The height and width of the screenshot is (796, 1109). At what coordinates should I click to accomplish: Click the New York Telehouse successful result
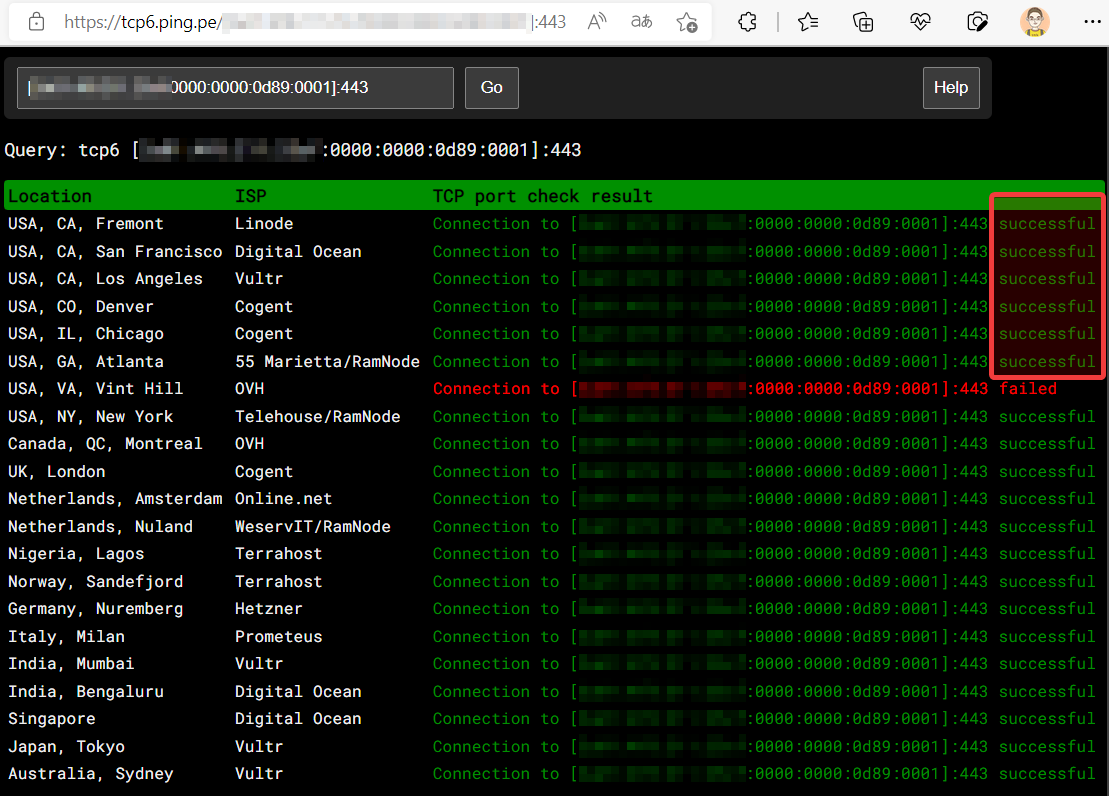1046,416
